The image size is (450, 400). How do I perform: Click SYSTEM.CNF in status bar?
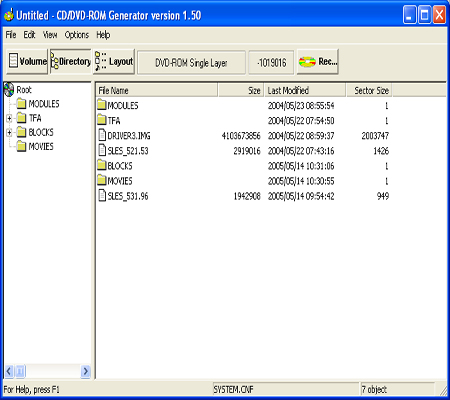point(233,389)
